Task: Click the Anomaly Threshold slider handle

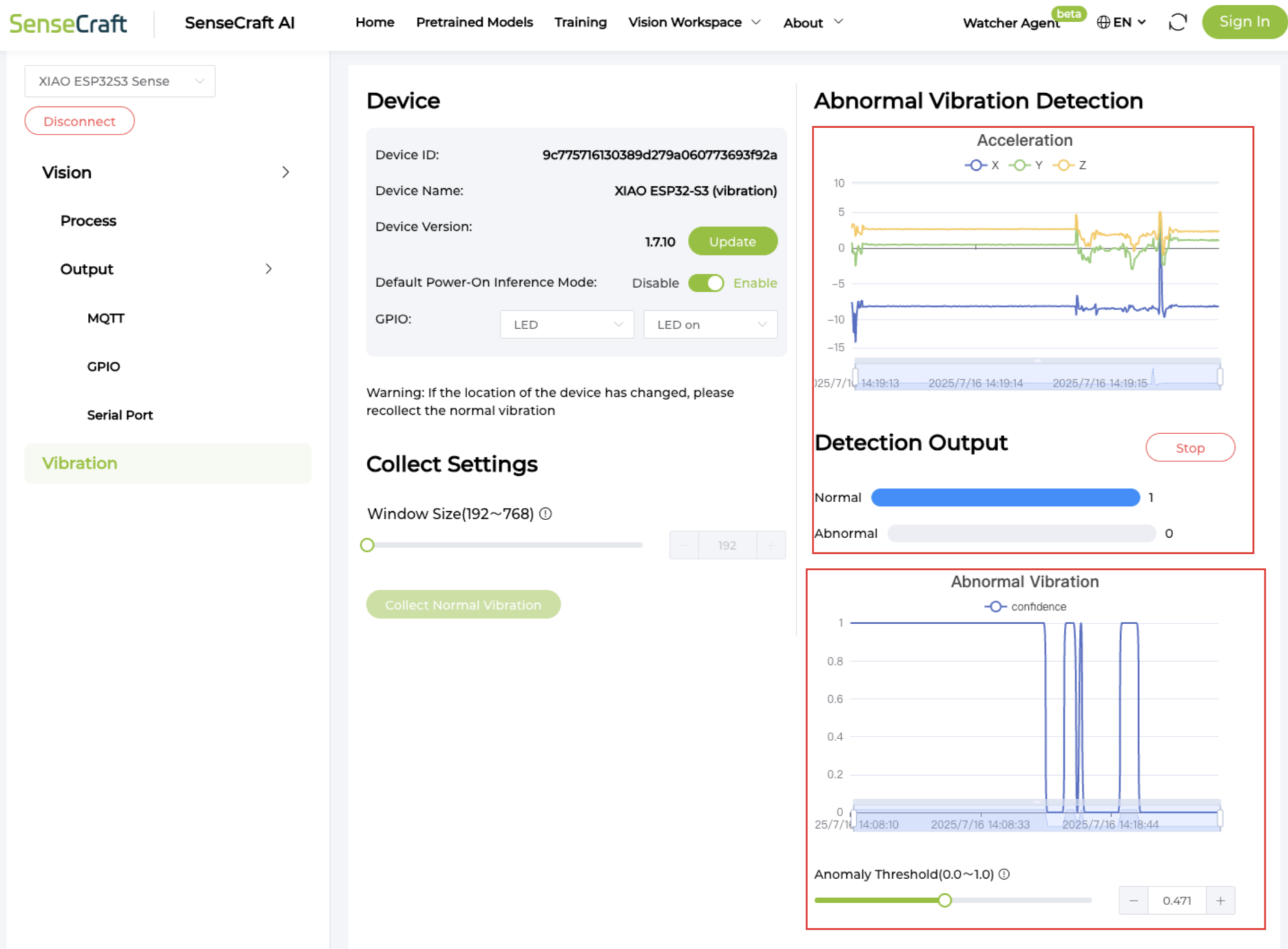Action: [945, 900]
